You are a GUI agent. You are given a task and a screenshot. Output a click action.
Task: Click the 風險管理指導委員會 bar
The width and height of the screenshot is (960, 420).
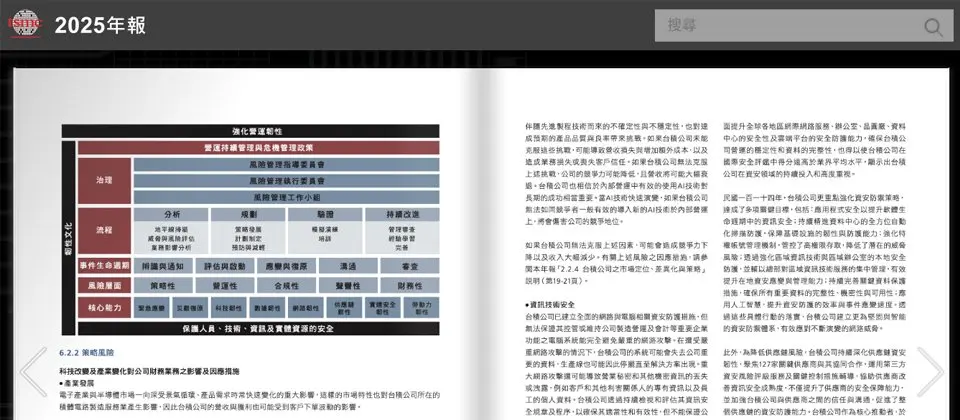point(287,165)
